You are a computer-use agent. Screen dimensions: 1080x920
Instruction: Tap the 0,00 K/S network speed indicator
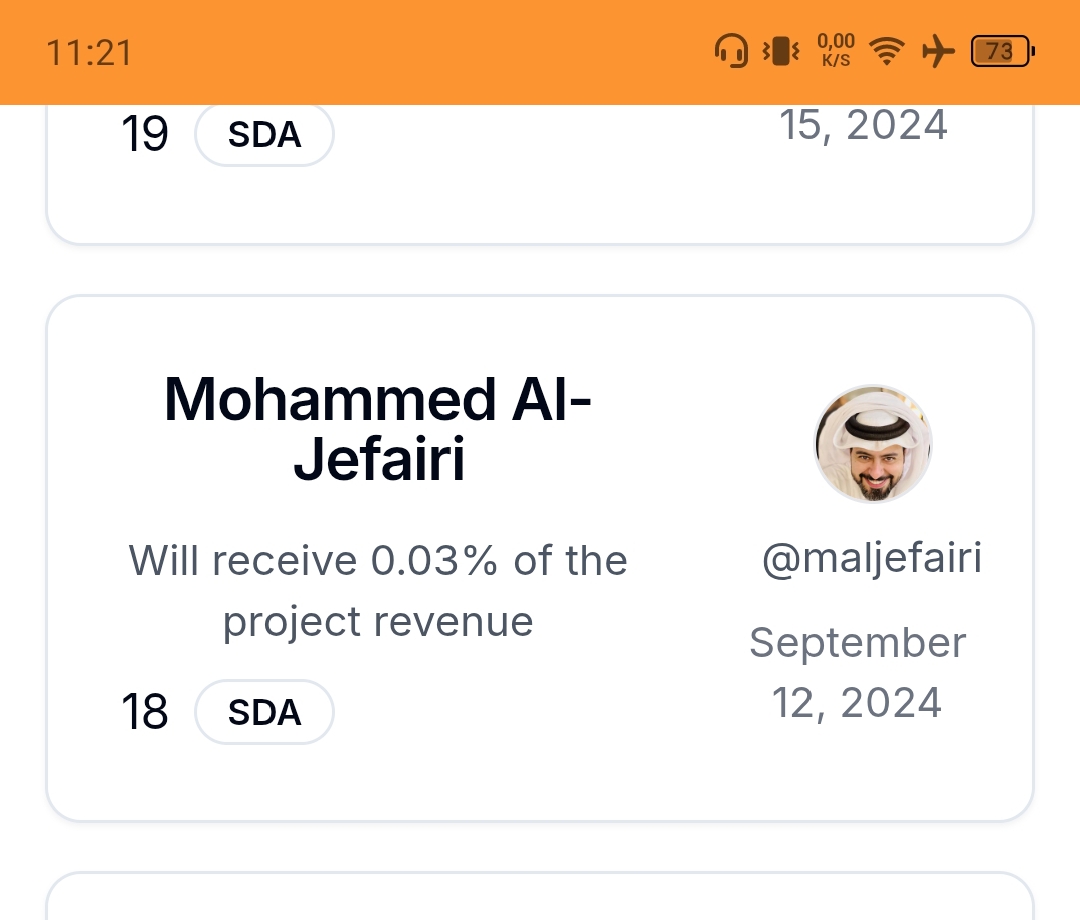click(x=836, y=49)
